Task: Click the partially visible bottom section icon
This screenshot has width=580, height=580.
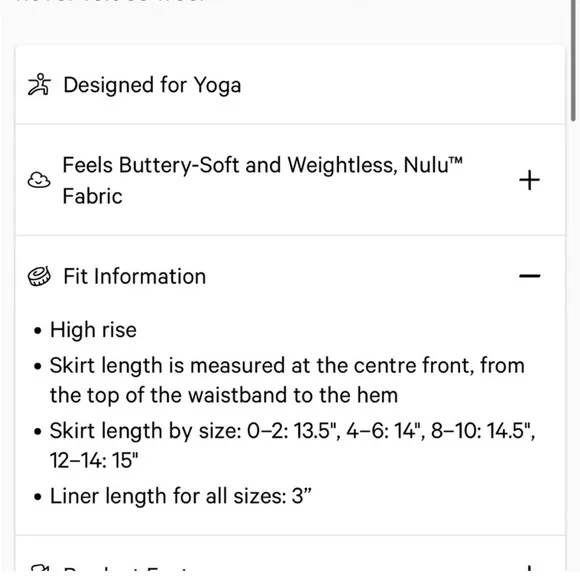Action: pyautogui.click(x=39, y=568)
